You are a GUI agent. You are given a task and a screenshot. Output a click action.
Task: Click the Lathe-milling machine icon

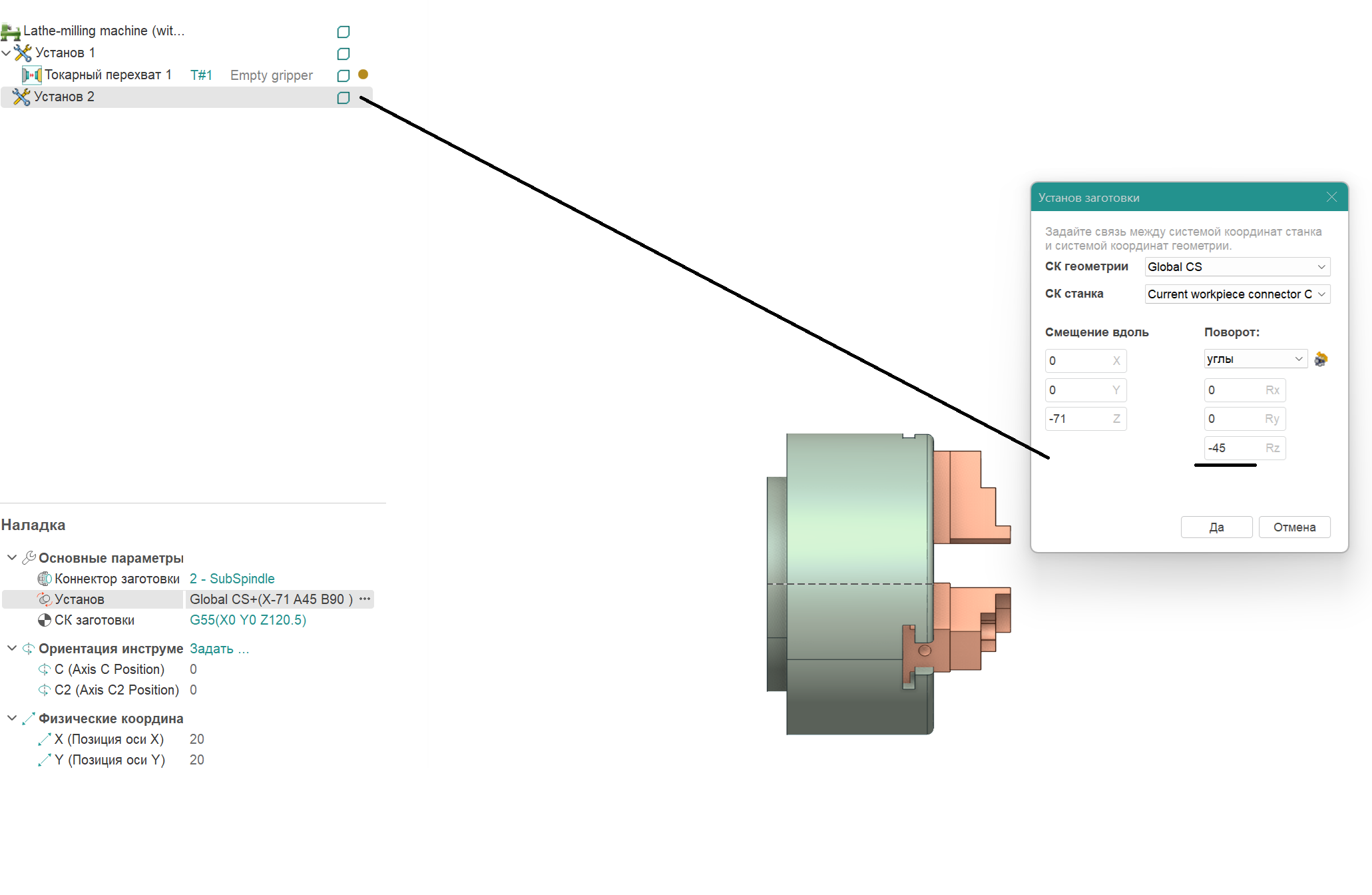point(11,31)
